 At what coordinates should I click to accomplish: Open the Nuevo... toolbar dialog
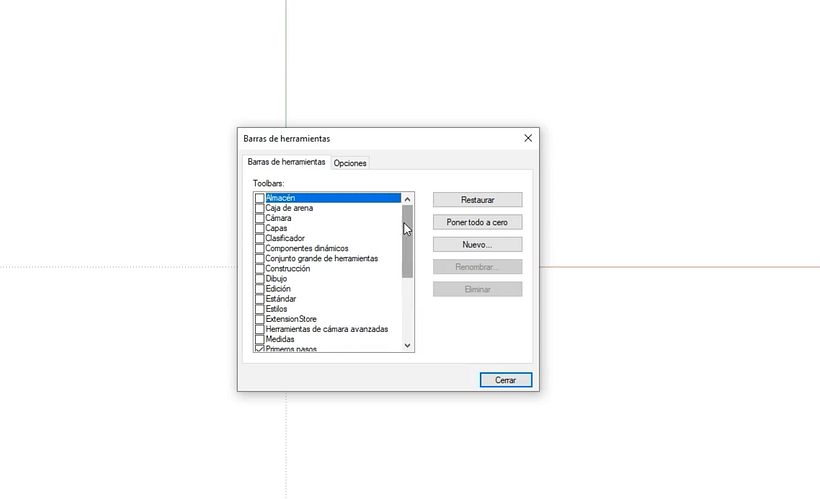coord(477,245)
